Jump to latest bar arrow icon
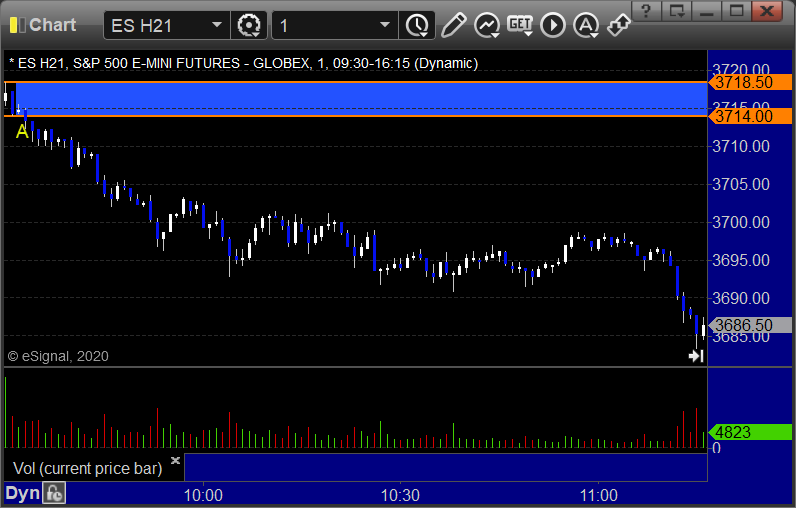The width and height of the screenshot is (796, 508). [696, 356]
